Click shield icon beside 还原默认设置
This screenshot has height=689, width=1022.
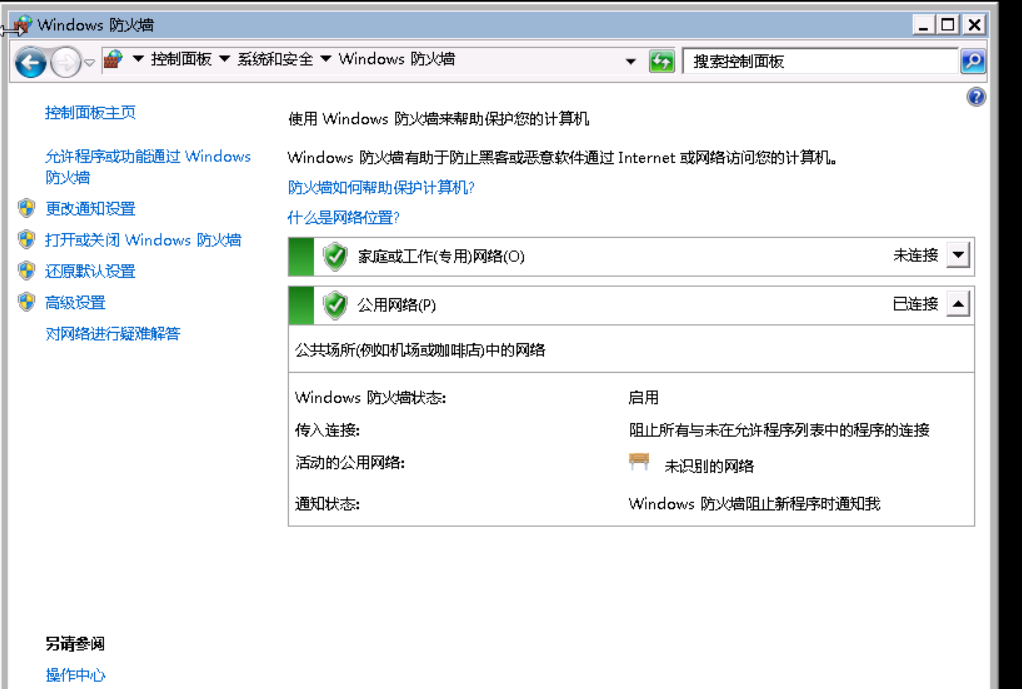click(26, 271)
